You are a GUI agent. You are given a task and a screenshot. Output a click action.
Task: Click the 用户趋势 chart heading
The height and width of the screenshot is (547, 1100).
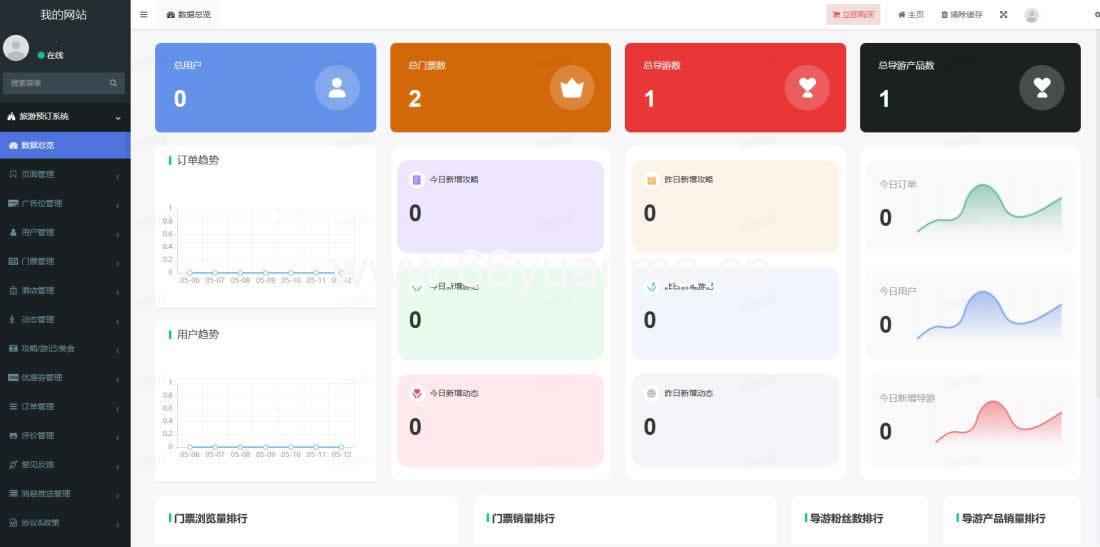(x=198, y=335)
